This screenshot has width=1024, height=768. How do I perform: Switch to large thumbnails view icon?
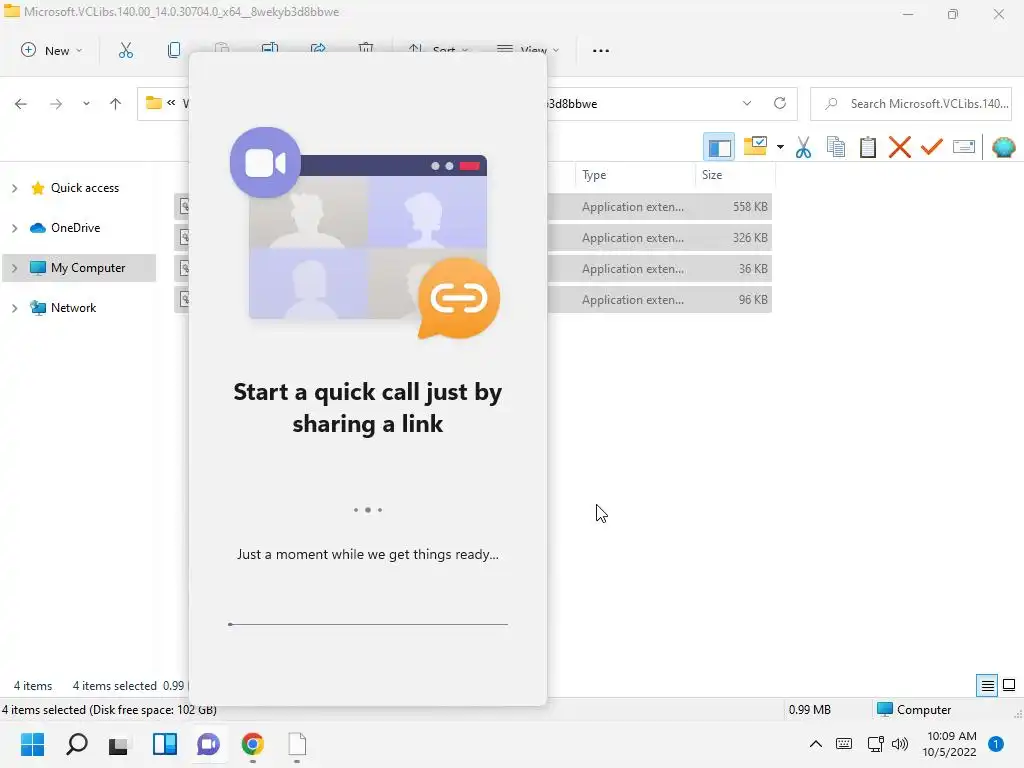[x=1009, y=685]
